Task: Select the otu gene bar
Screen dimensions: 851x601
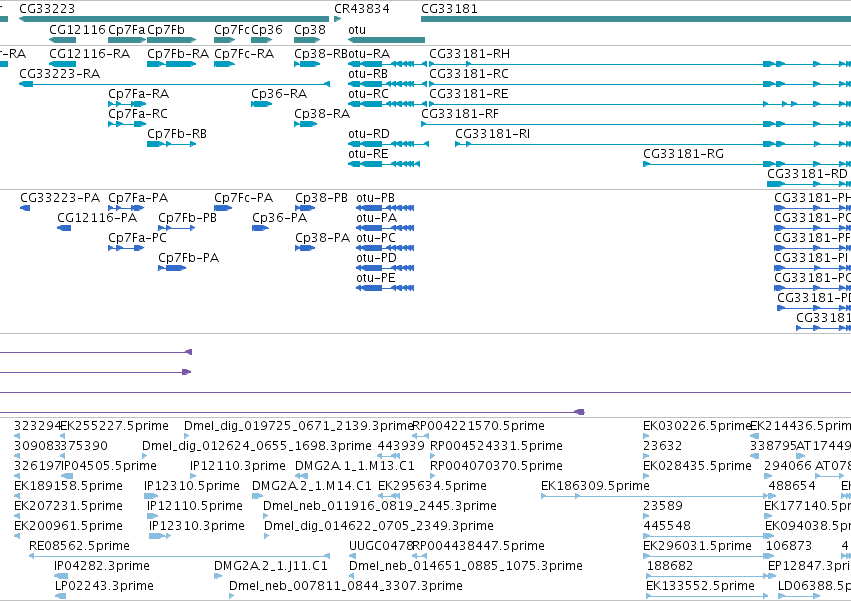Action: (x=386, y=40)
